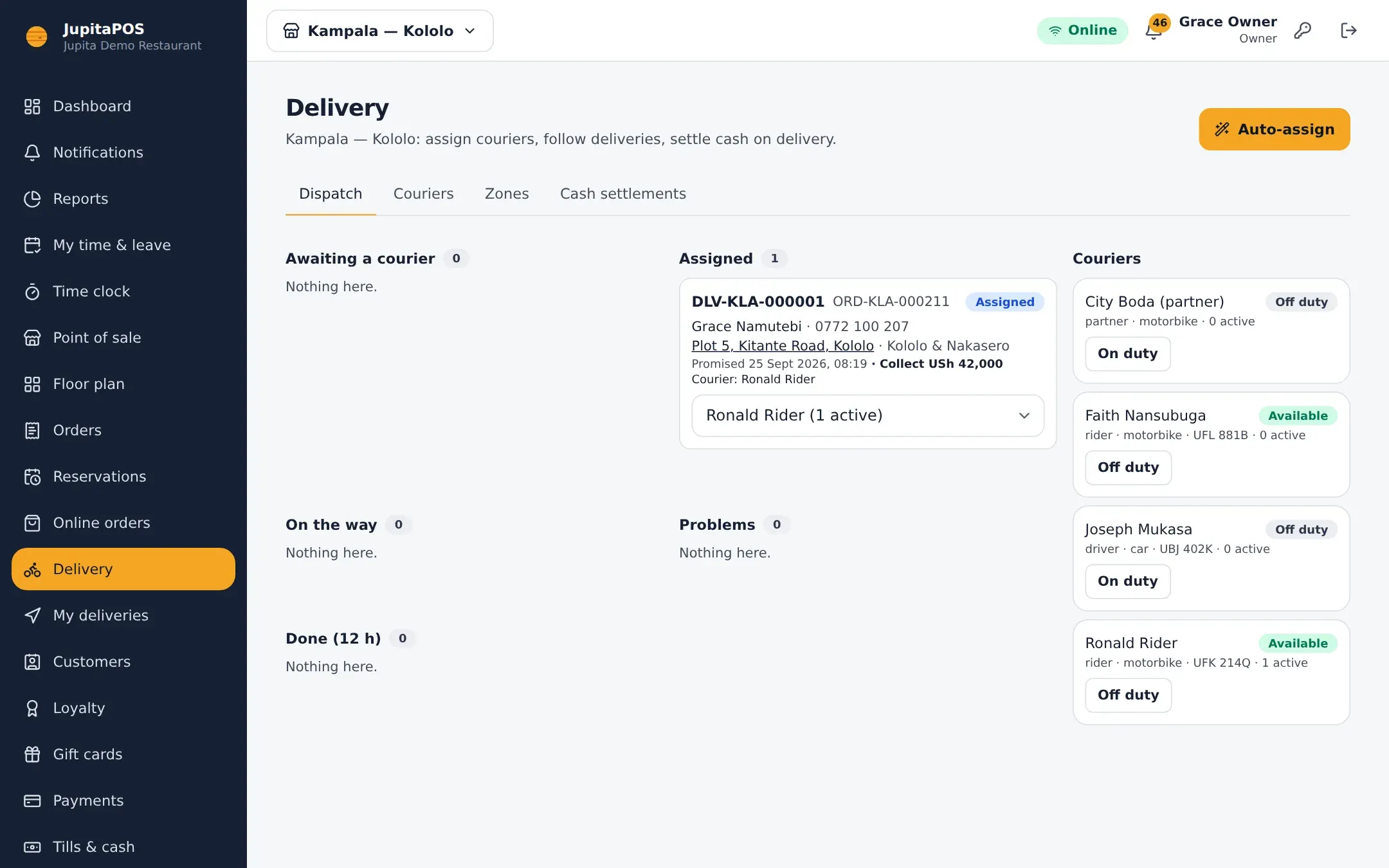The image size is (1389, 868).
Task: Click the Customers contact icon
Action: tap(32, 662)
